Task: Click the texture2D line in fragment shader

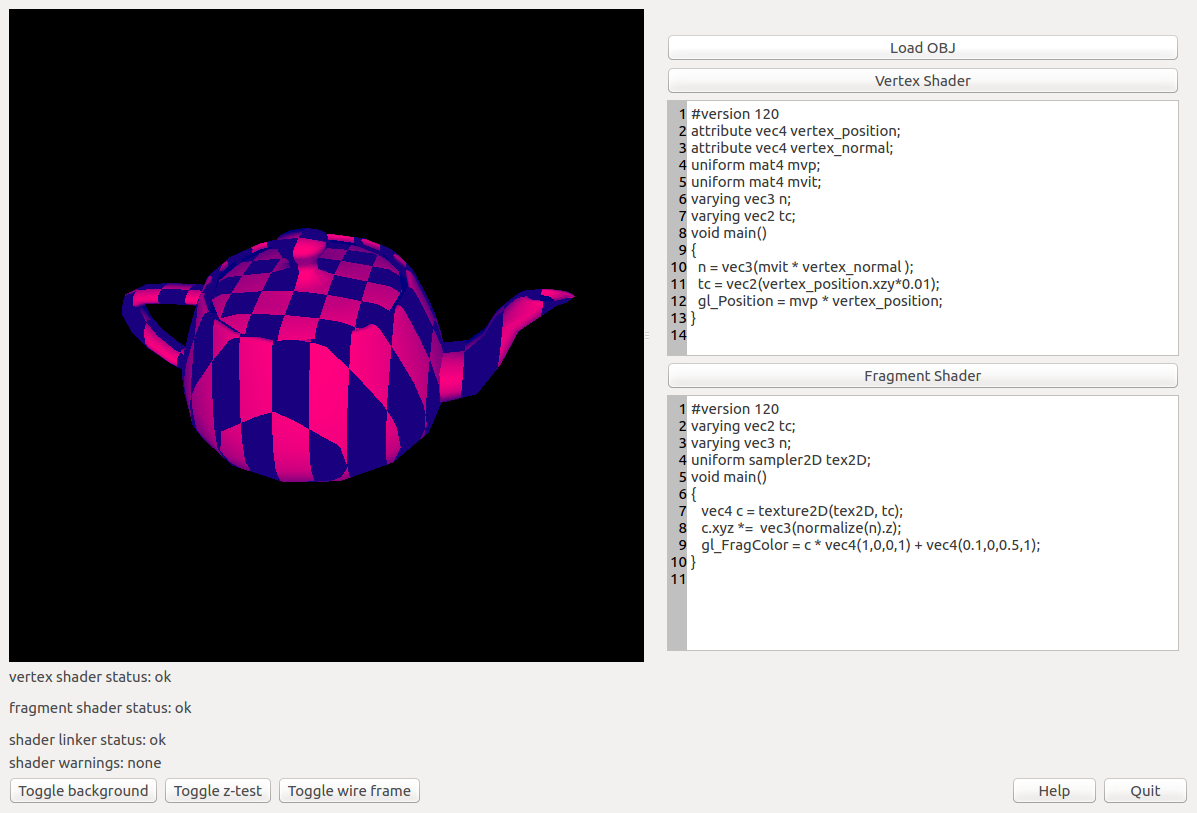Action: pos(802,511)
